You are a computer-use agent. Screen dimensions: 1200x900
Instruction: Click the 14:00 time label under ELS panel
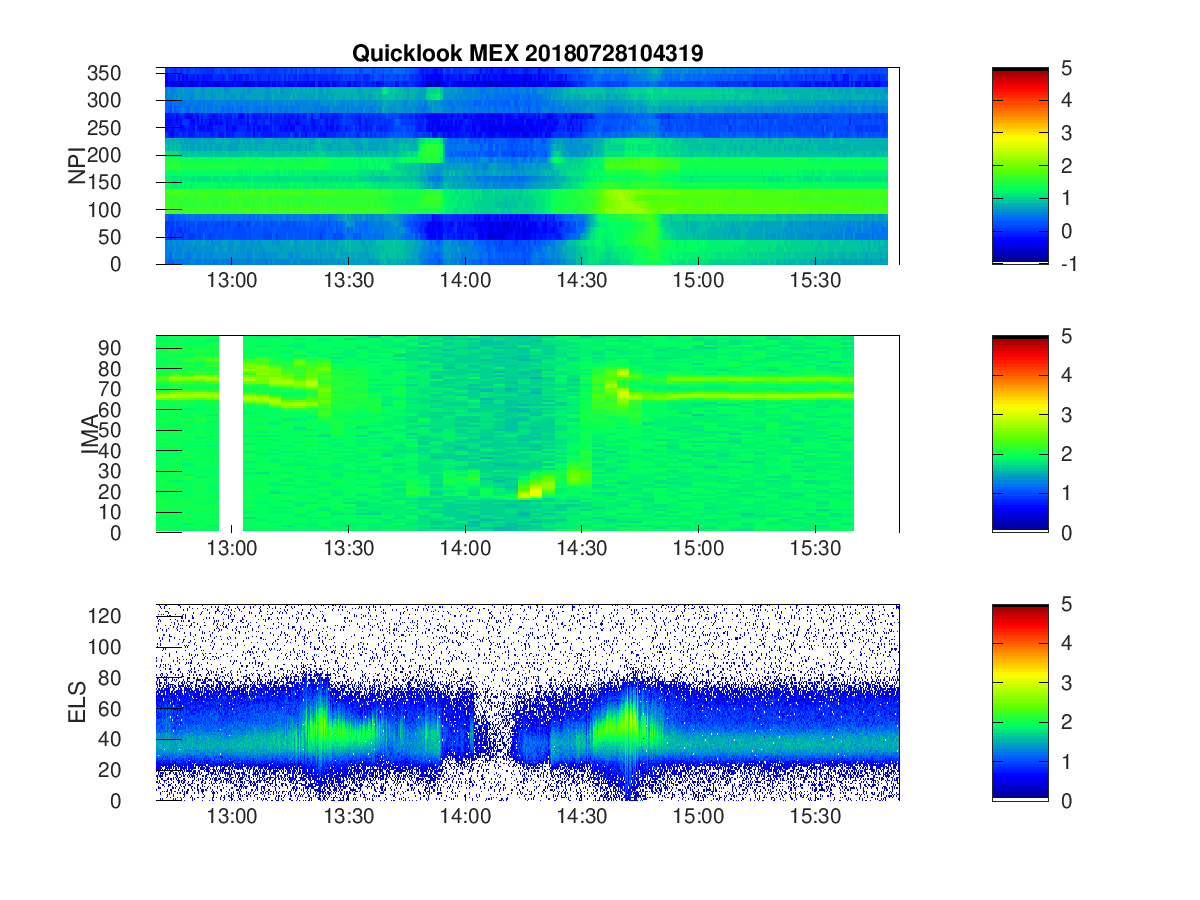coord(465,817)
